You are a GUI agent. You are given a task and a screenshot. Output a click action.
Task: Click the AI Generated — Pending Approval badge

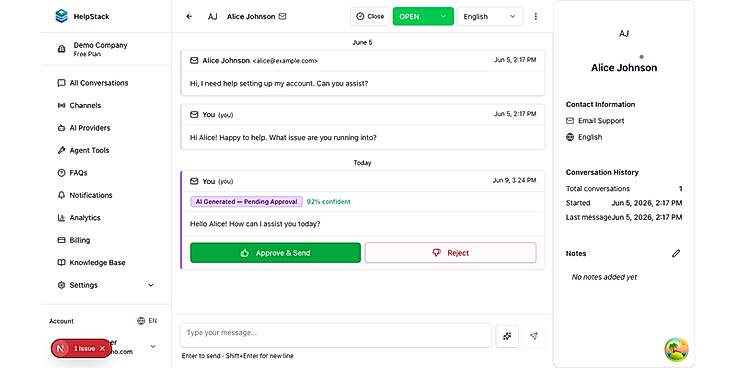246,202
